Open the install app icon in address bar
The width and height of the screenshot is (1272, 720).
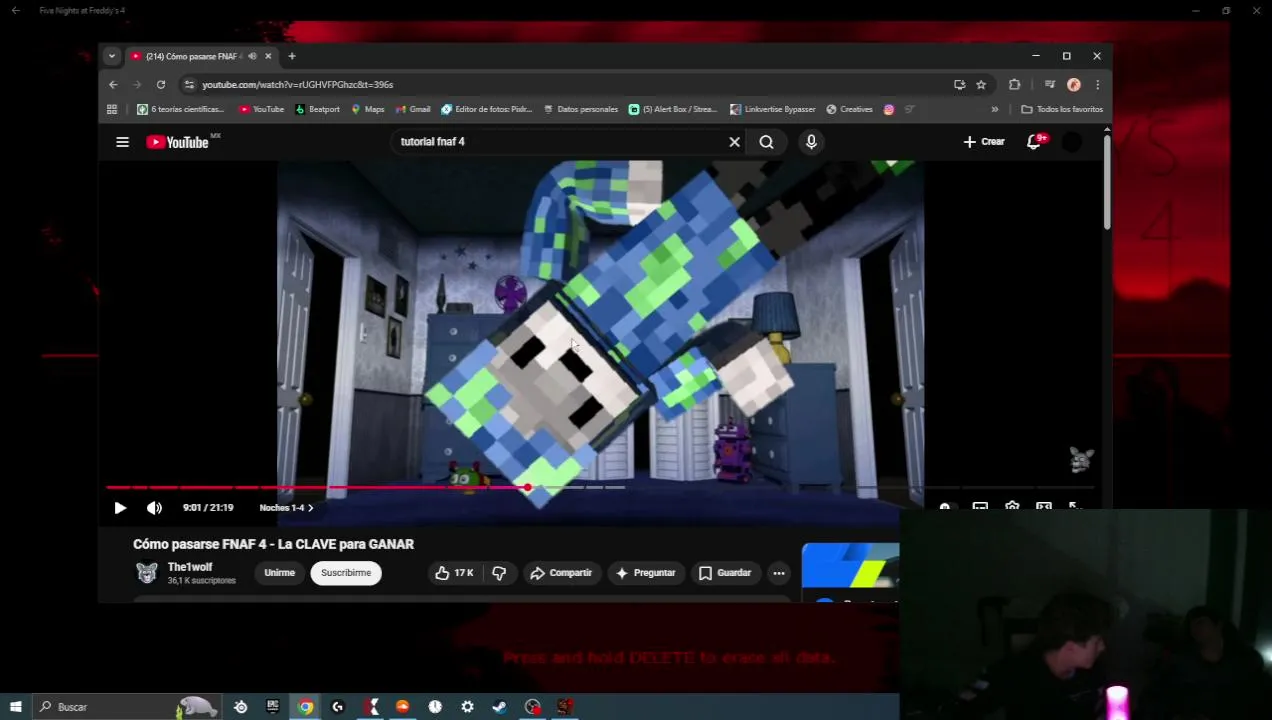click(959, 85)
